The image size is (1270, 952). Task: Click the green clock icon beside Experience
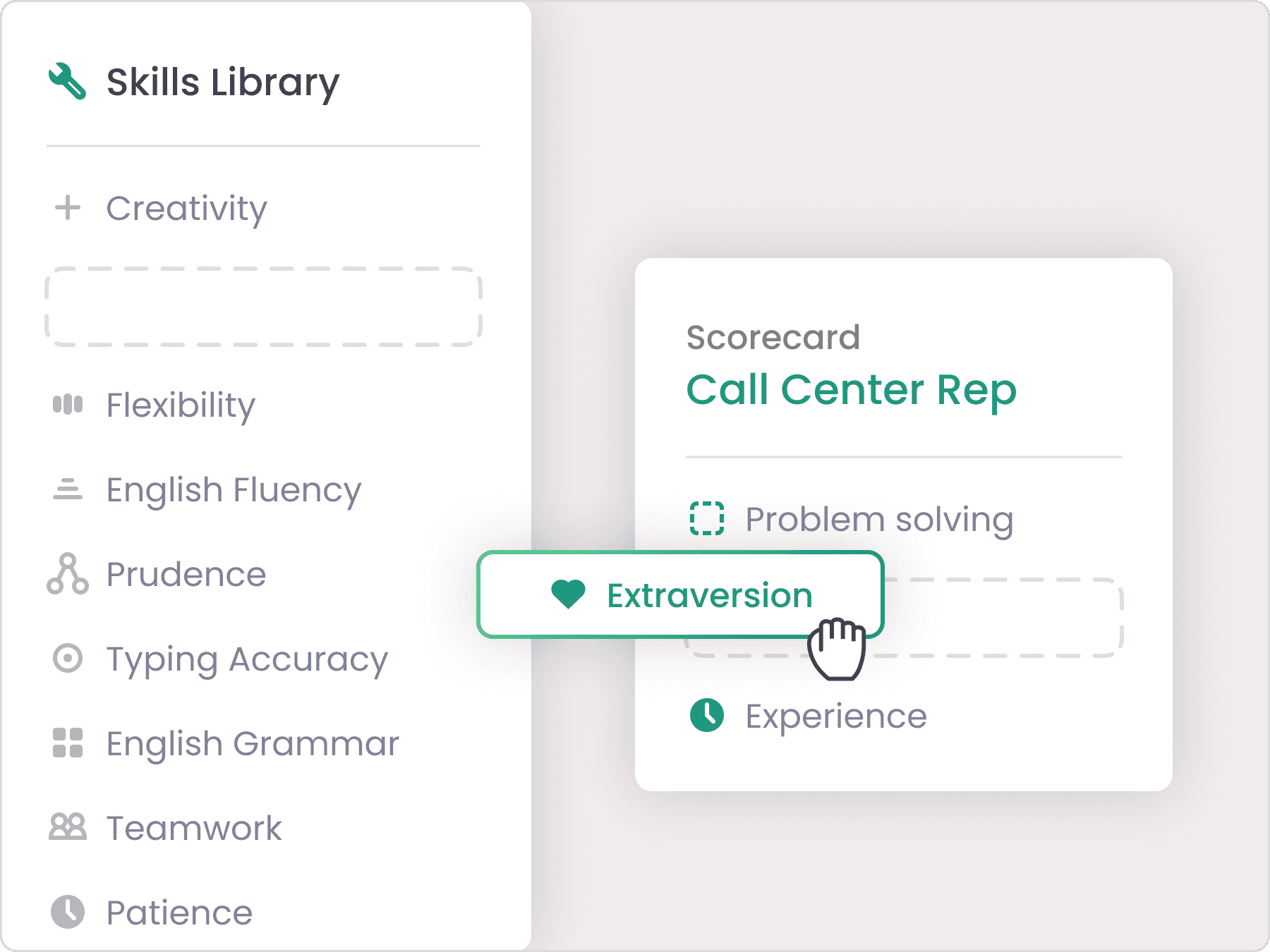click(x=706, y=716)
